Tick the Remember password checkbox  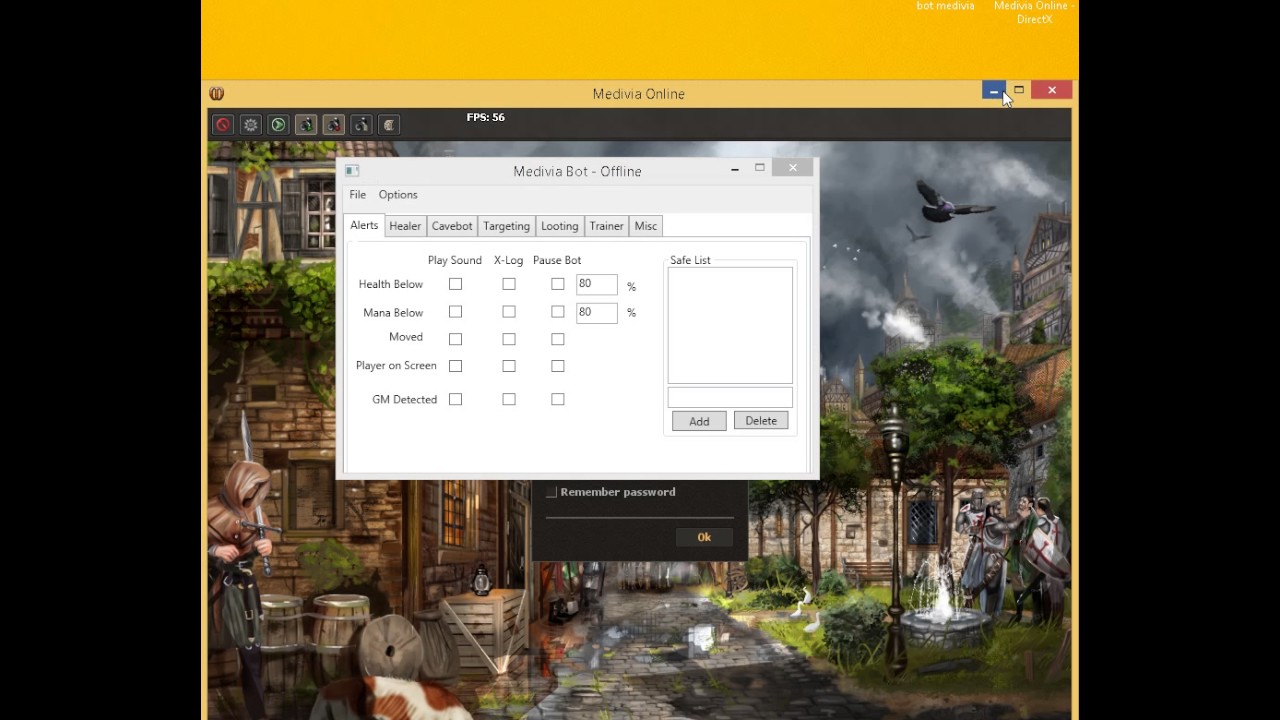point(551,492)
